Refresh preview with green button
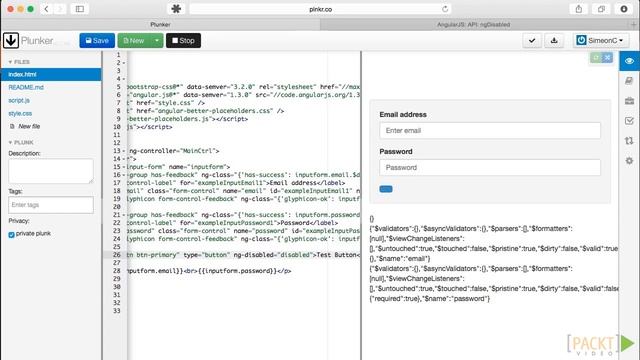 pyautogui.click(x=596, y=58)
